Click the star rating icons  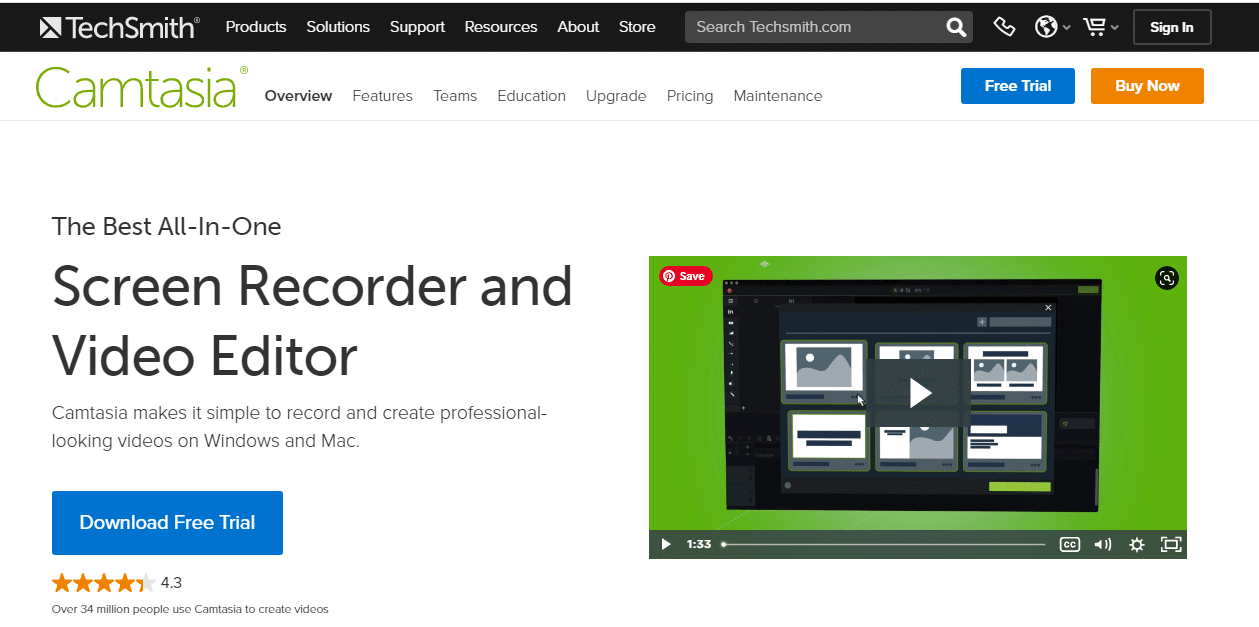click(103, 583)
